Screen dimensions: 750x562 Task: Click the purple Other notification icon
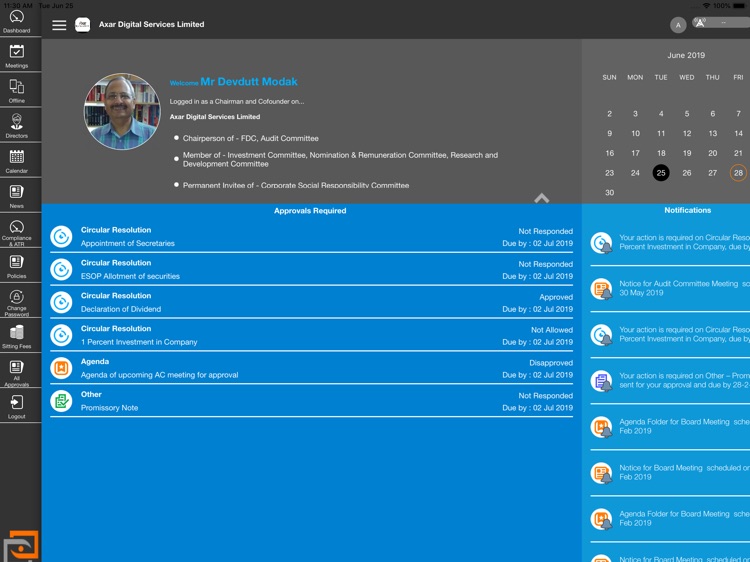coord(601,381)
